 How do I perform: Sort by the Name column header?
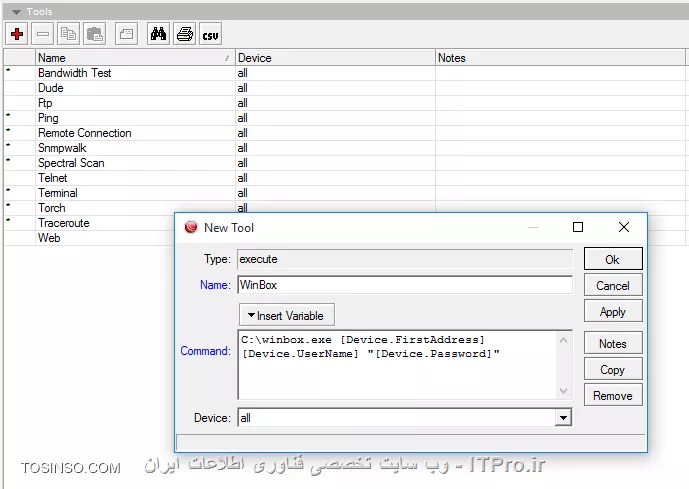(135, 58)
